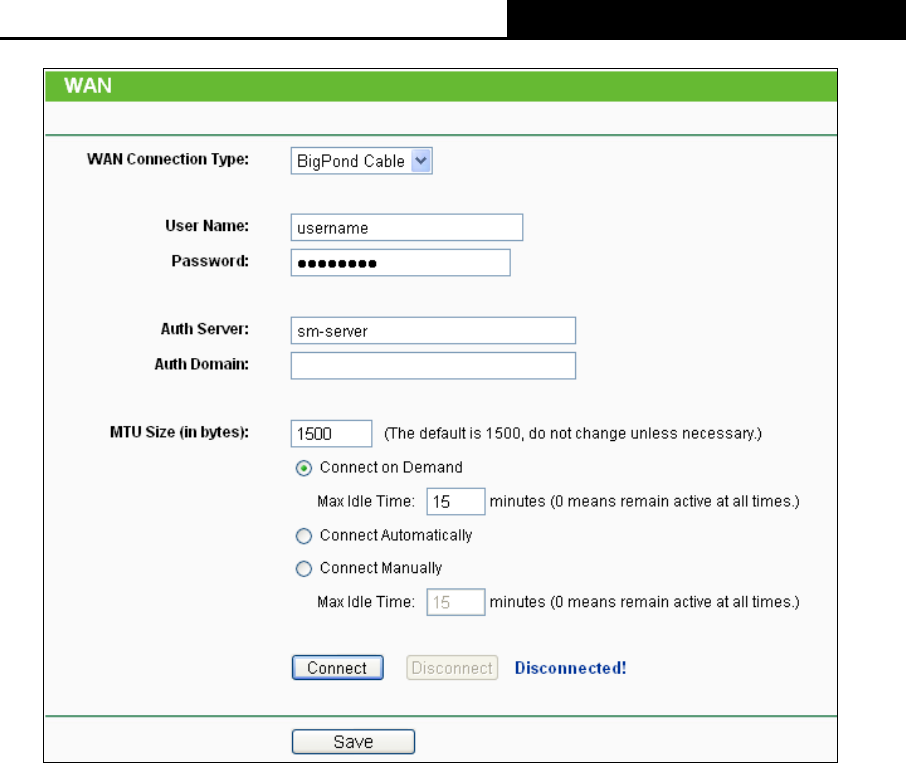Screen dimensions: 906x763
Task: Click into the Password field
Action: (x=400, y=263)
